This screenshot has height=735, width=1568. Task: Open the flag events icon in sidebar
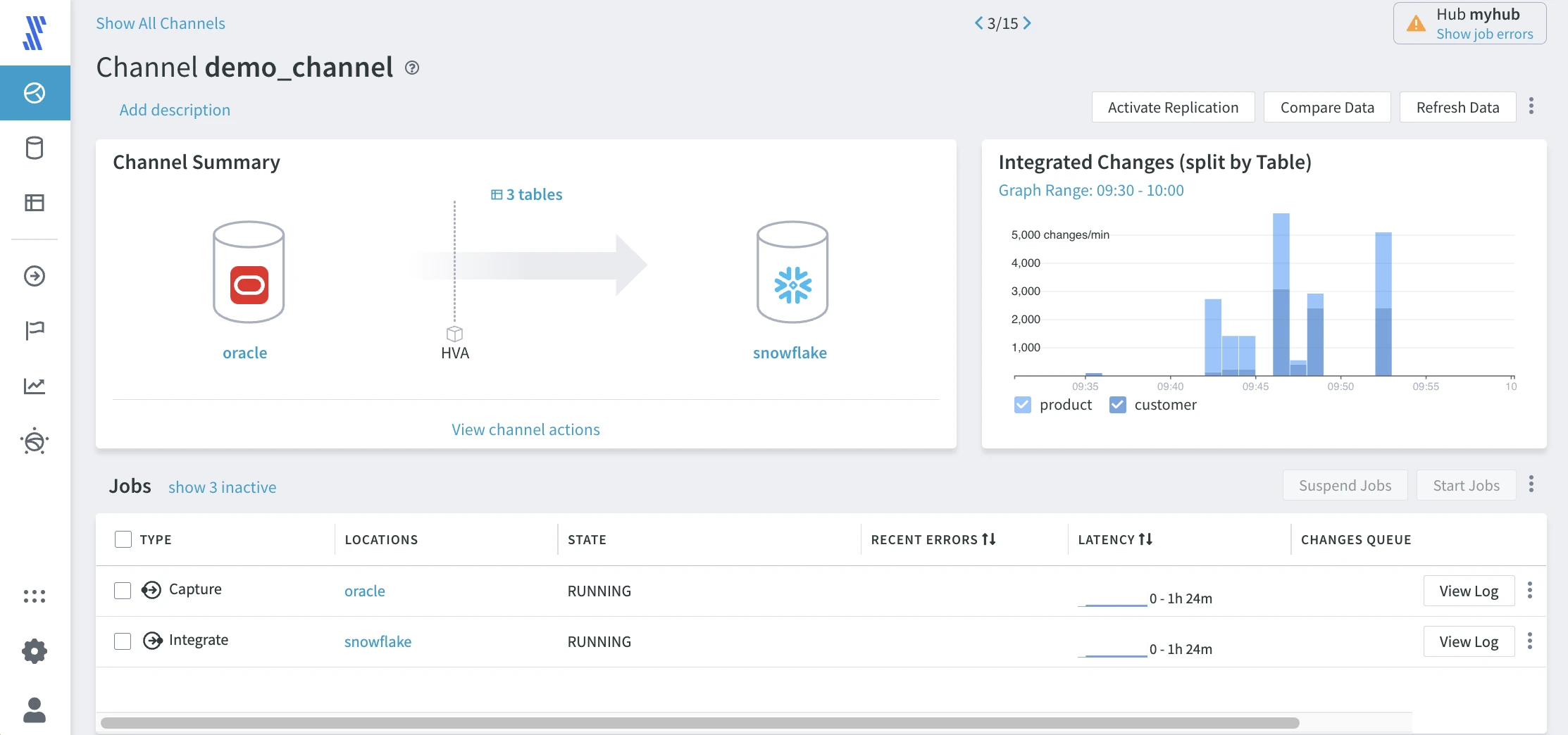(35, 329)
